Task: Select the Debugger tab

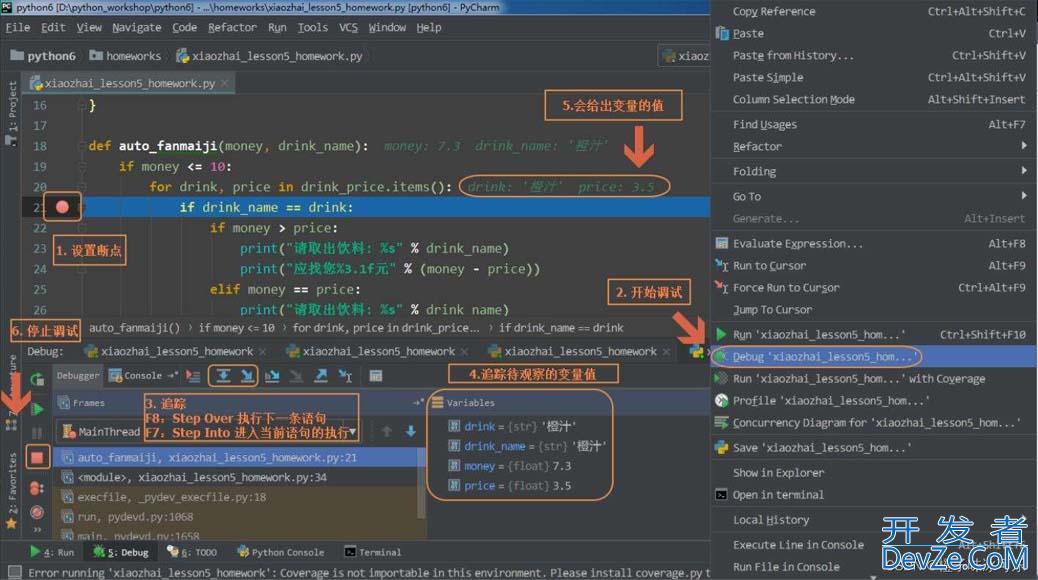Action: (x=77, y=375)
